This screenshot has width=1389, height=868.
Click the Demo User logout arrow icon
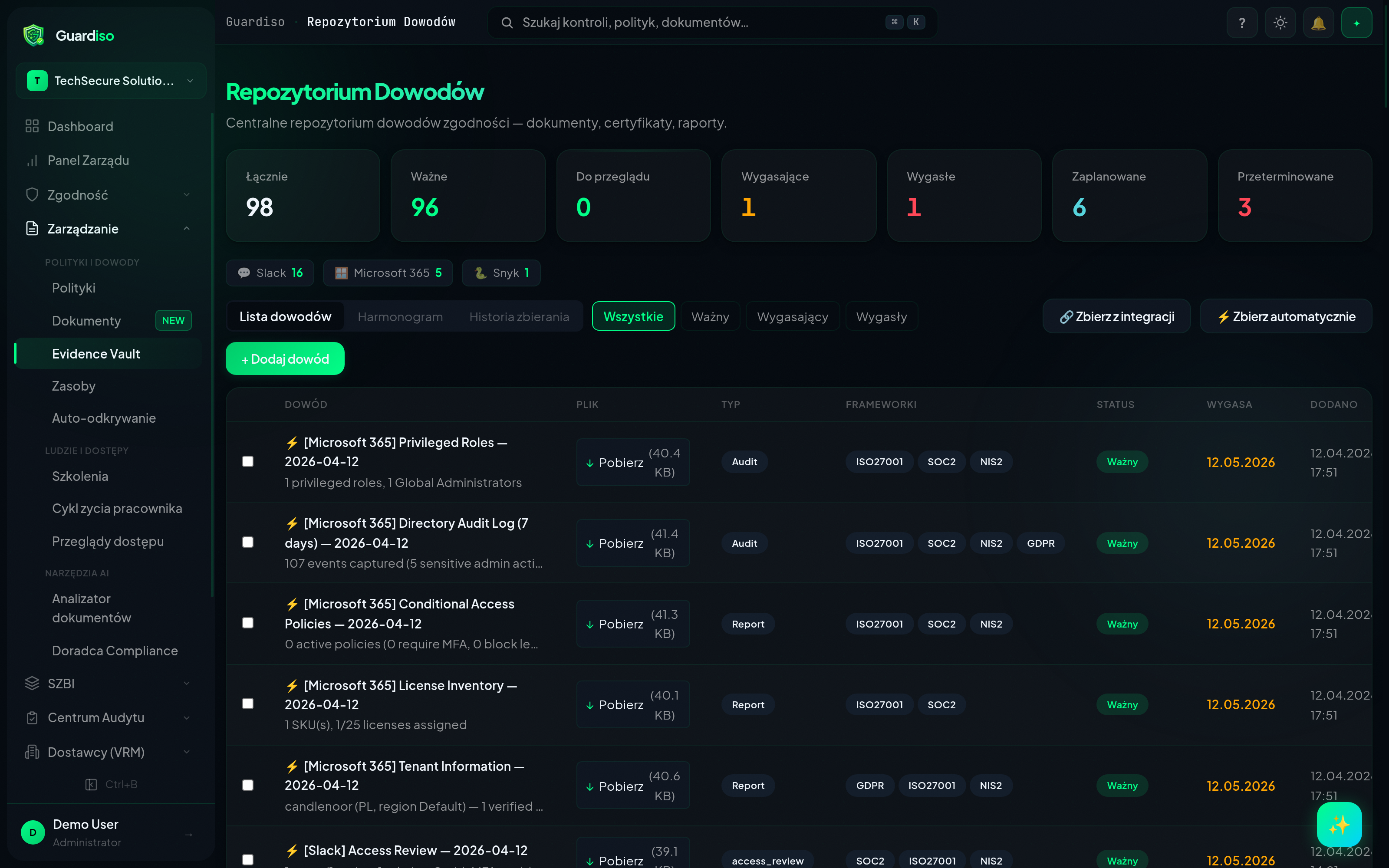click(189, 834)
